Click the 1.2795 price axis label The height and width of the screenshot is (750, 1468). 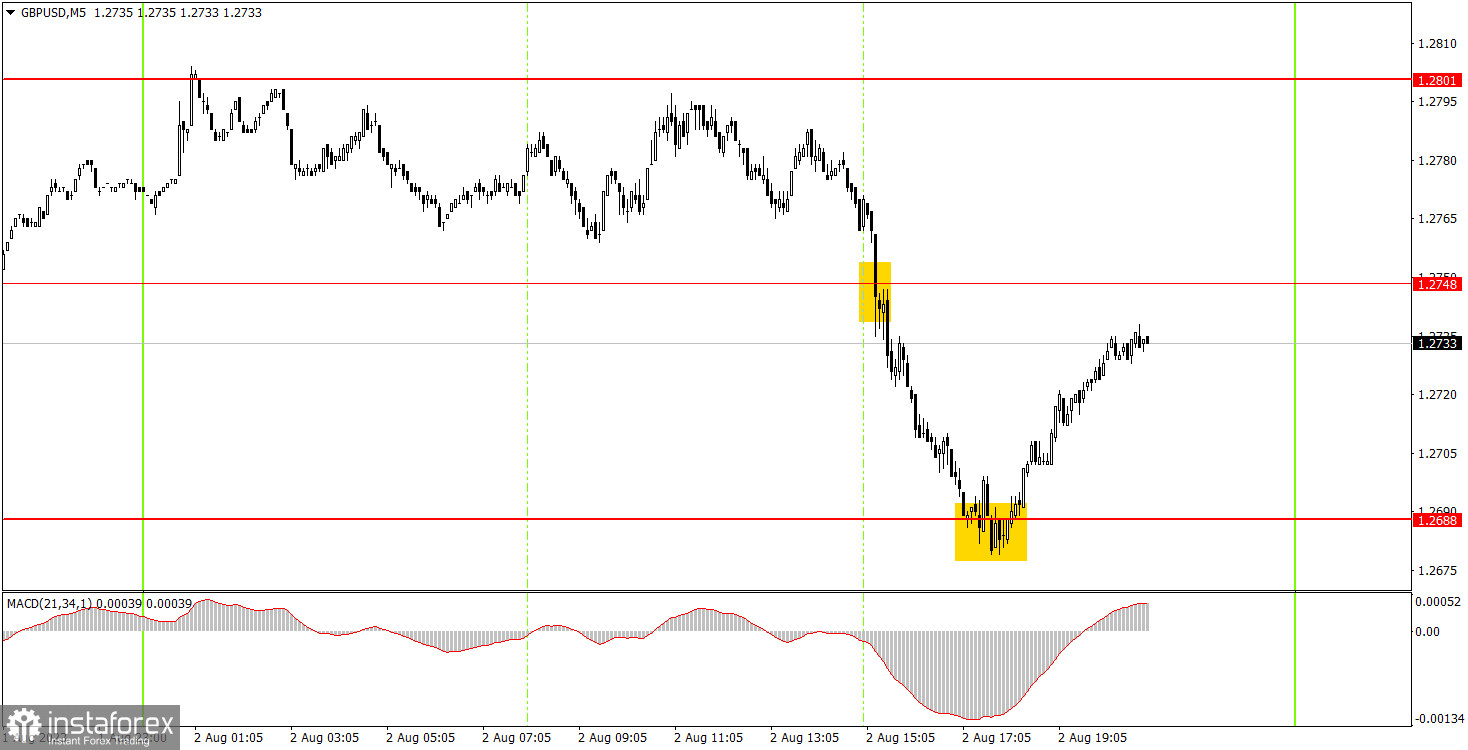(1437, 102)
